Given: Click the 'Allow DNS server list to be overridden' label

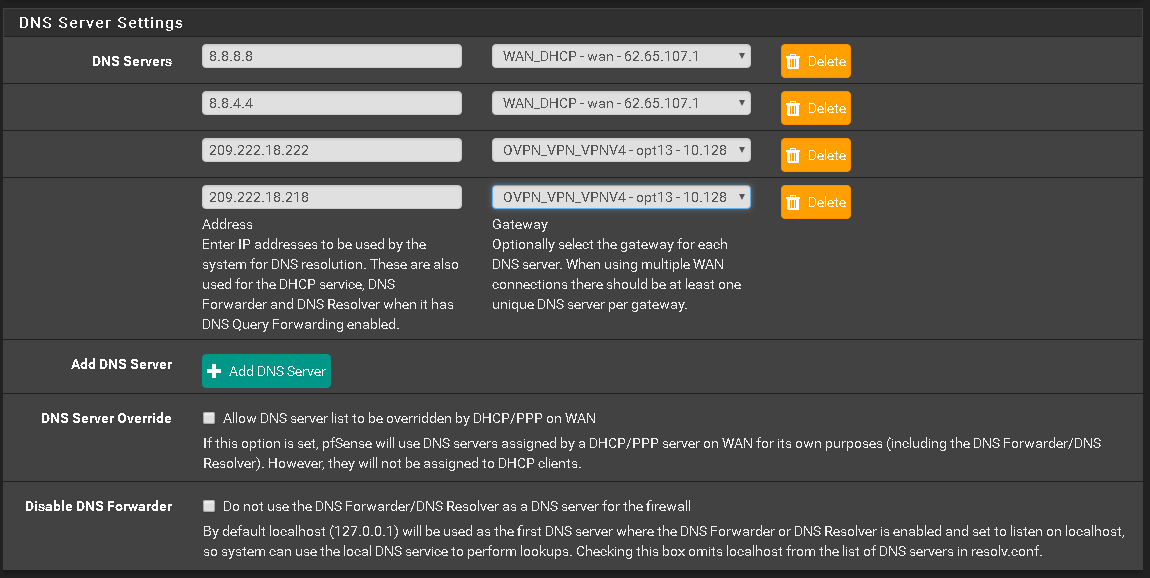Looking at the screenshot, I should tap(409, 418).
